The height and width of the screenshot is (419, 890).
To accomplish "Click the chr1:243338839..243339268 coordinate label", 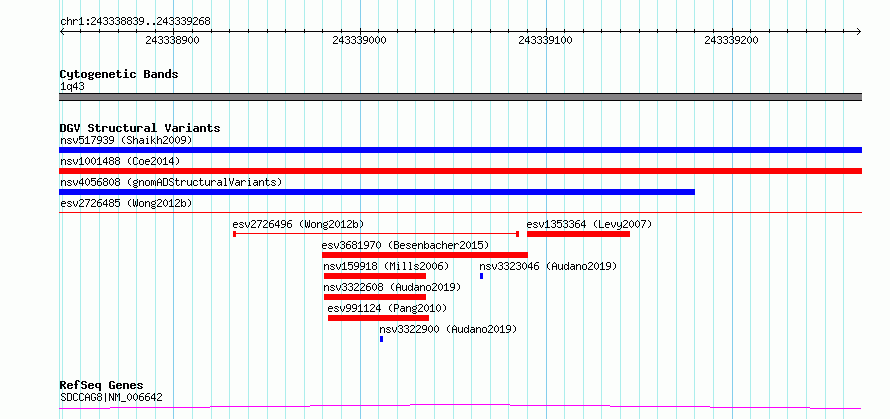I will [135, 22].
